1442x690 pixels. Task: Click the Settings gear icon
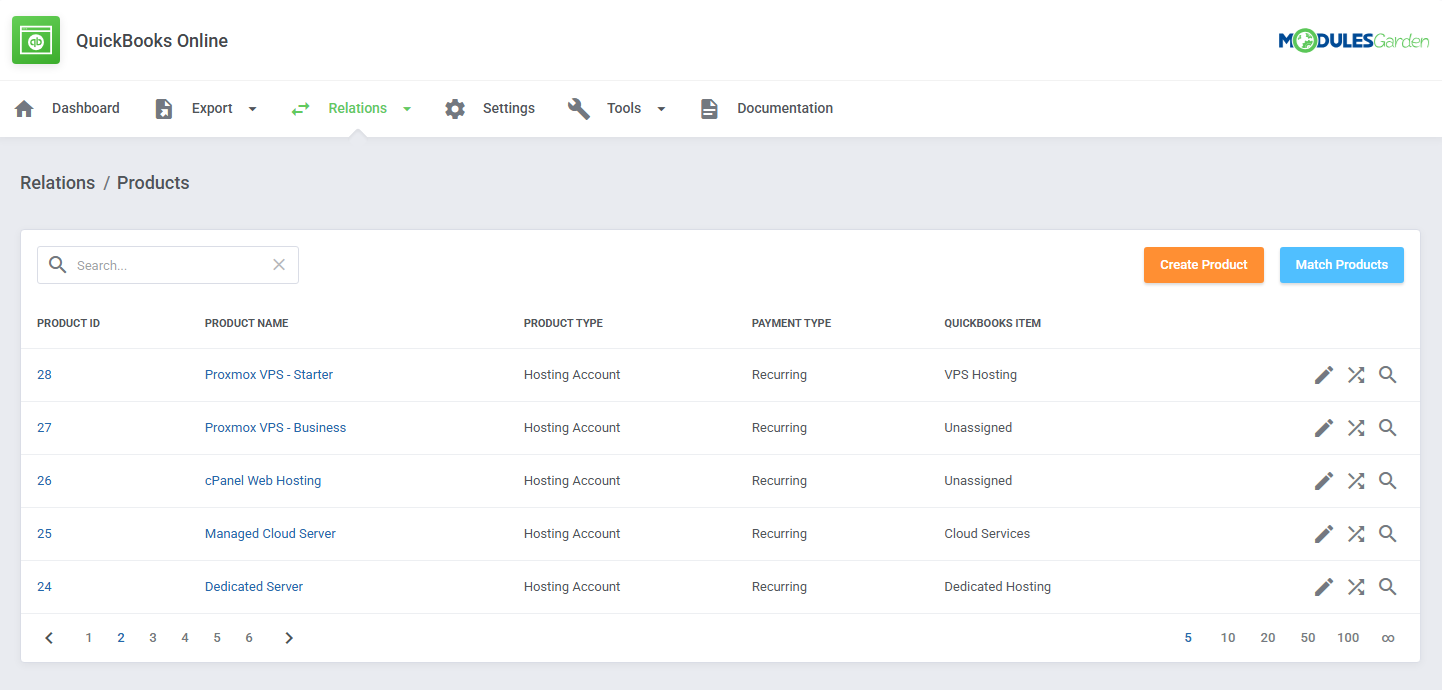point(455,108)
